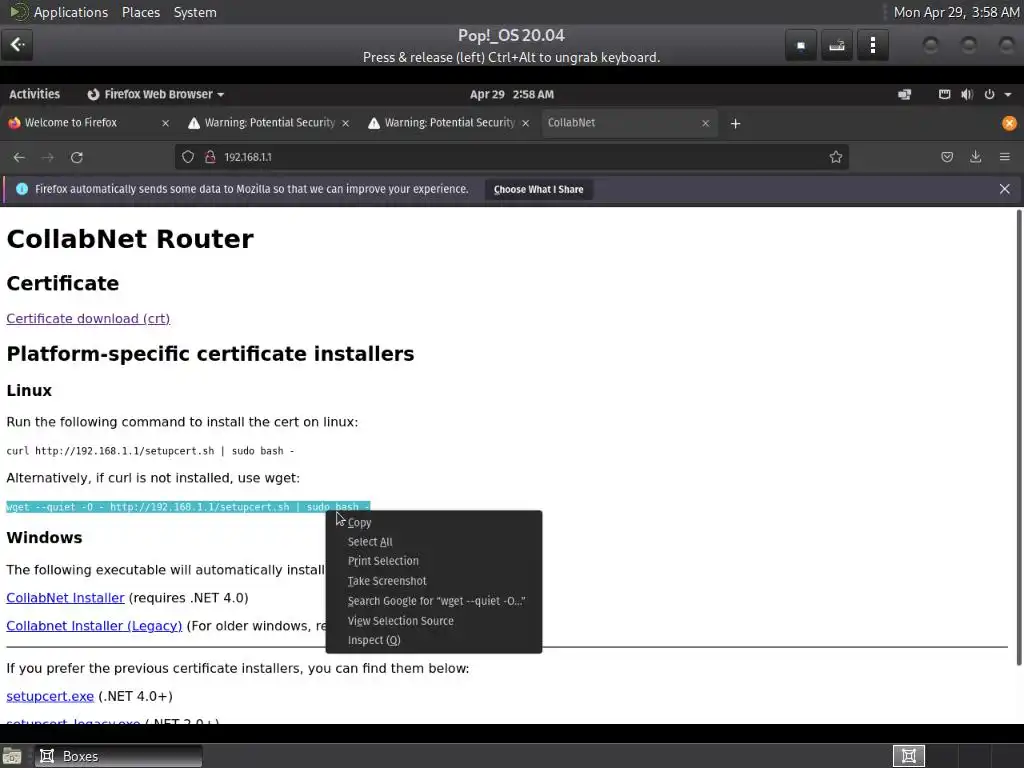Click the page vertical scrollbar
This screenshot has height=768, width=1024.
1019,438
